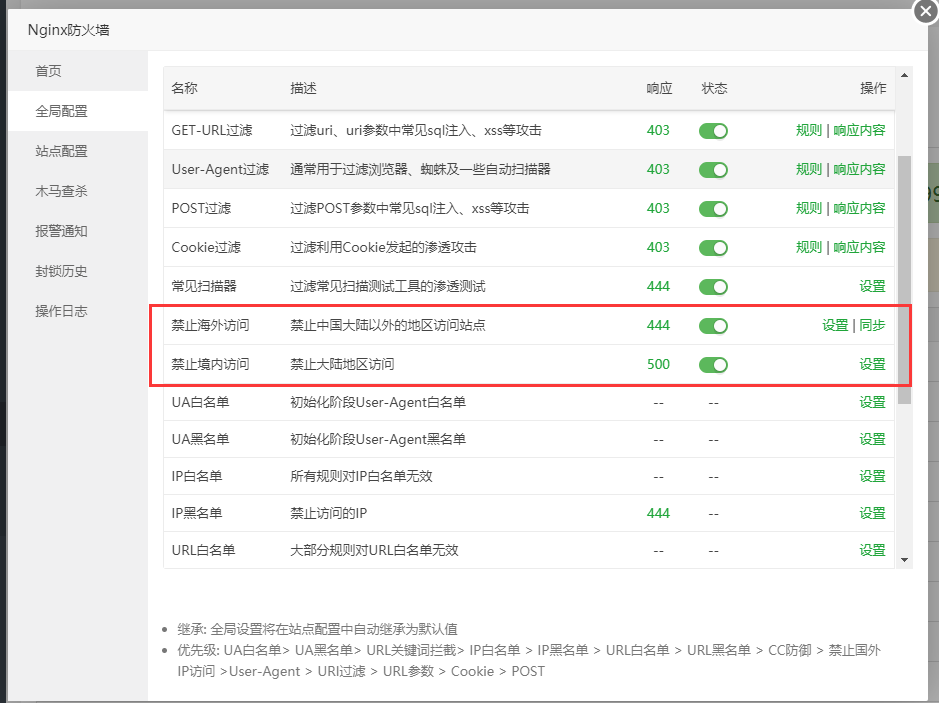939x703 pixels.
Task: Disable the User-Agent过滤 switch
Action: coord(713,170)
